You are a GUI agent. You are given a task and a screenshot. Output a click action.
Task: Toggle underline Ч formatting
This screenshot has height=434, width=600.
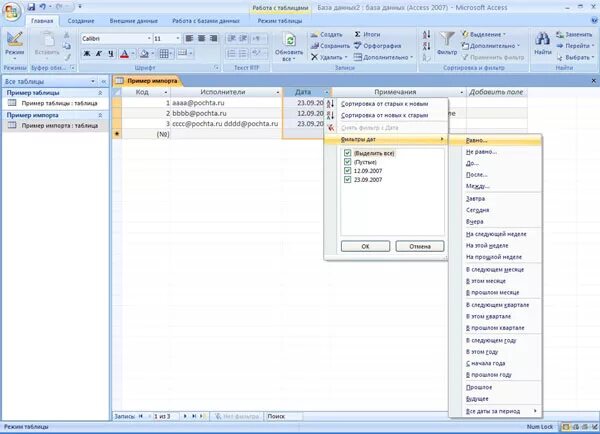click(x=111, y=54)
